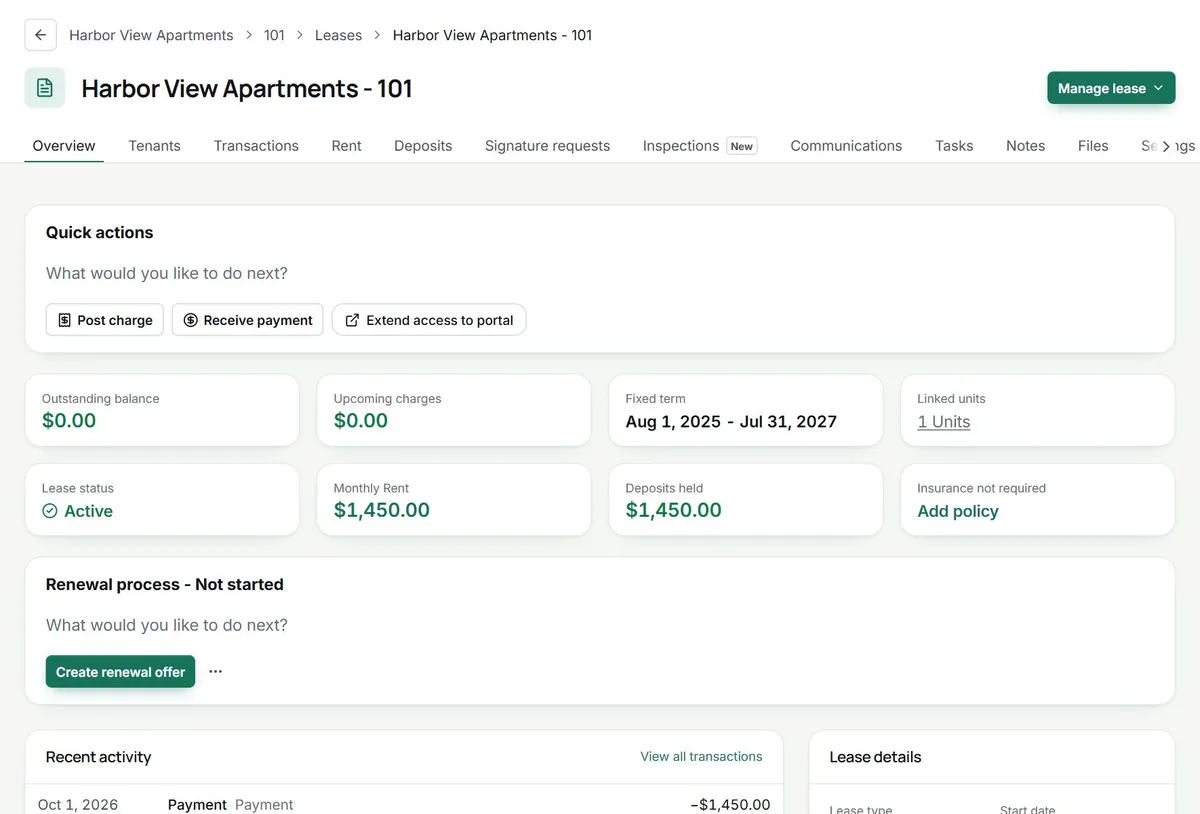Click the fixed term date range
The width and height of the screenshot is (1200, 814).
pyautogui.click(x=731, y=421)
